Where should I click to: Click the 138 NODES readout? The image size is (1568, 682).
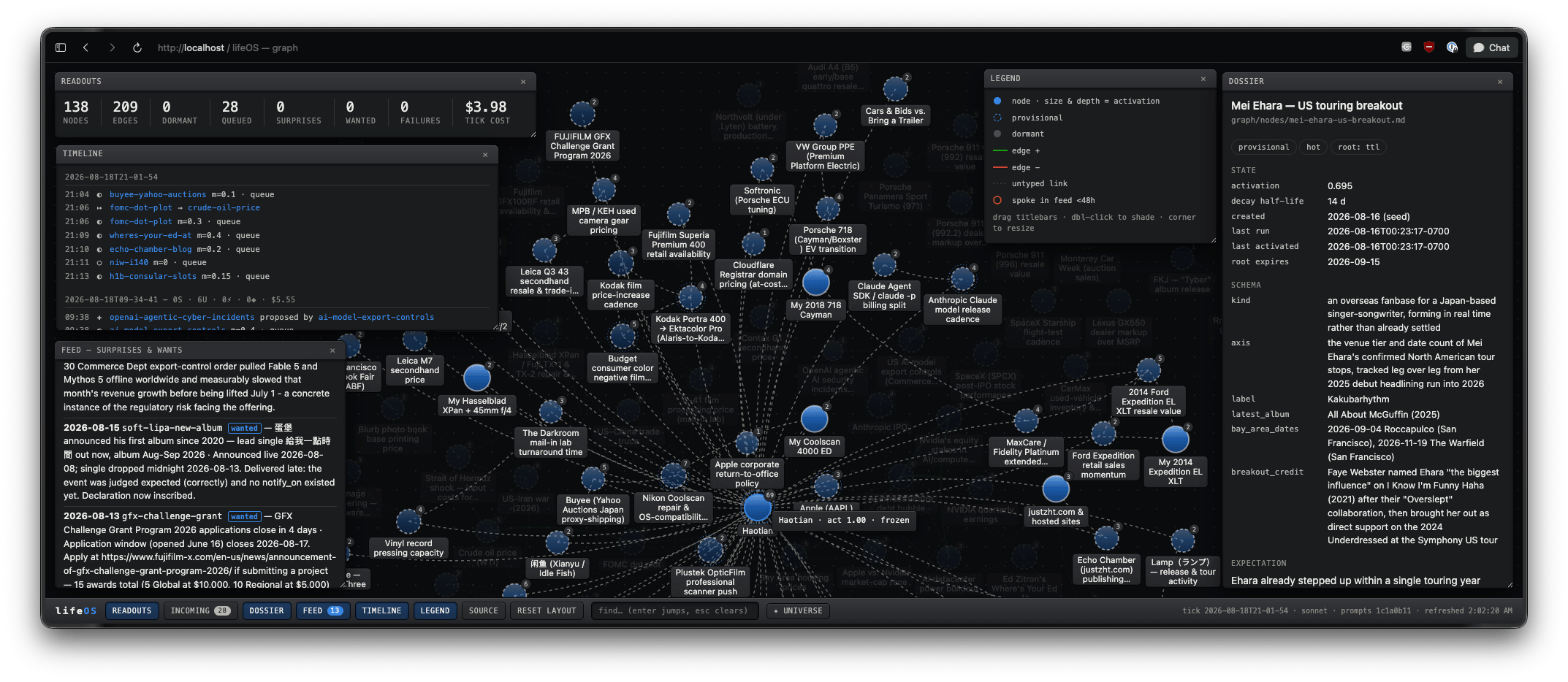[76, 112]
